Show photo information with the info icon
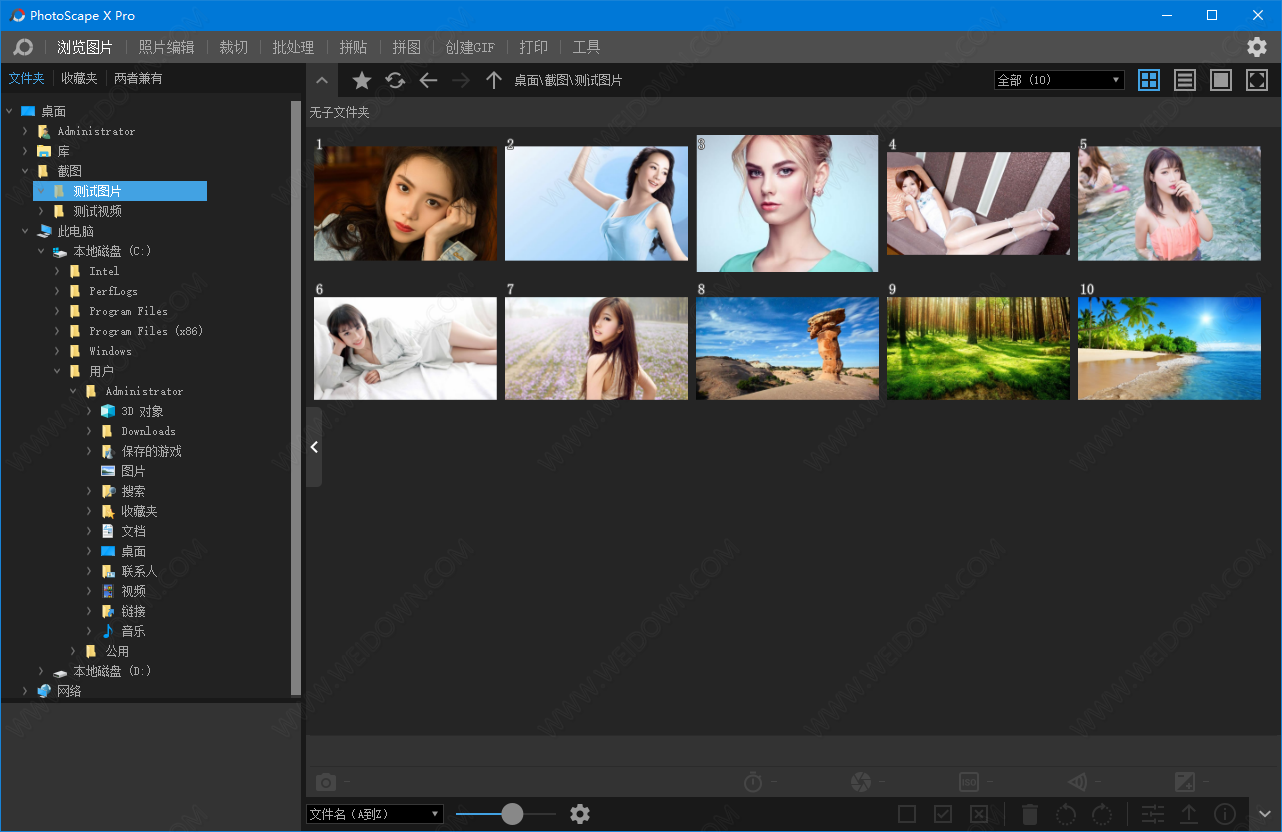Image resolution: width=1282 pixels, height=832 pixels. [x=1225, y=814]
